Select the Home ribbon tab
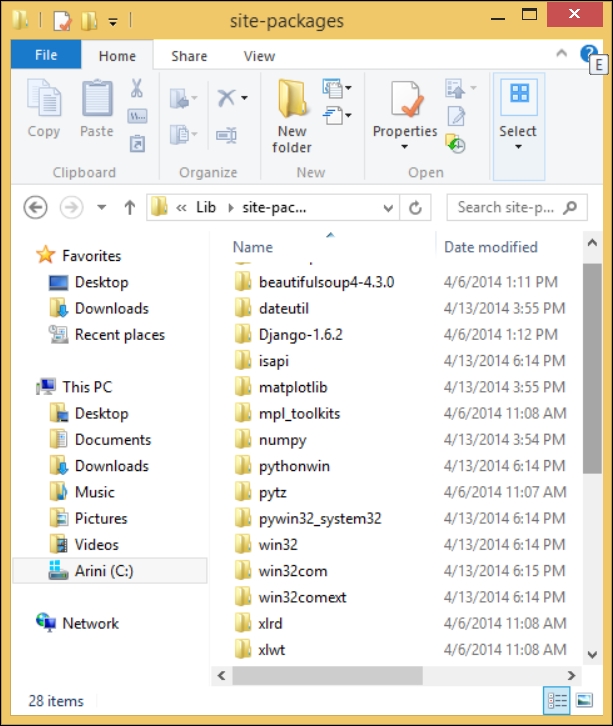This screenshot has width=613, height=726. [x=117, y=56]
